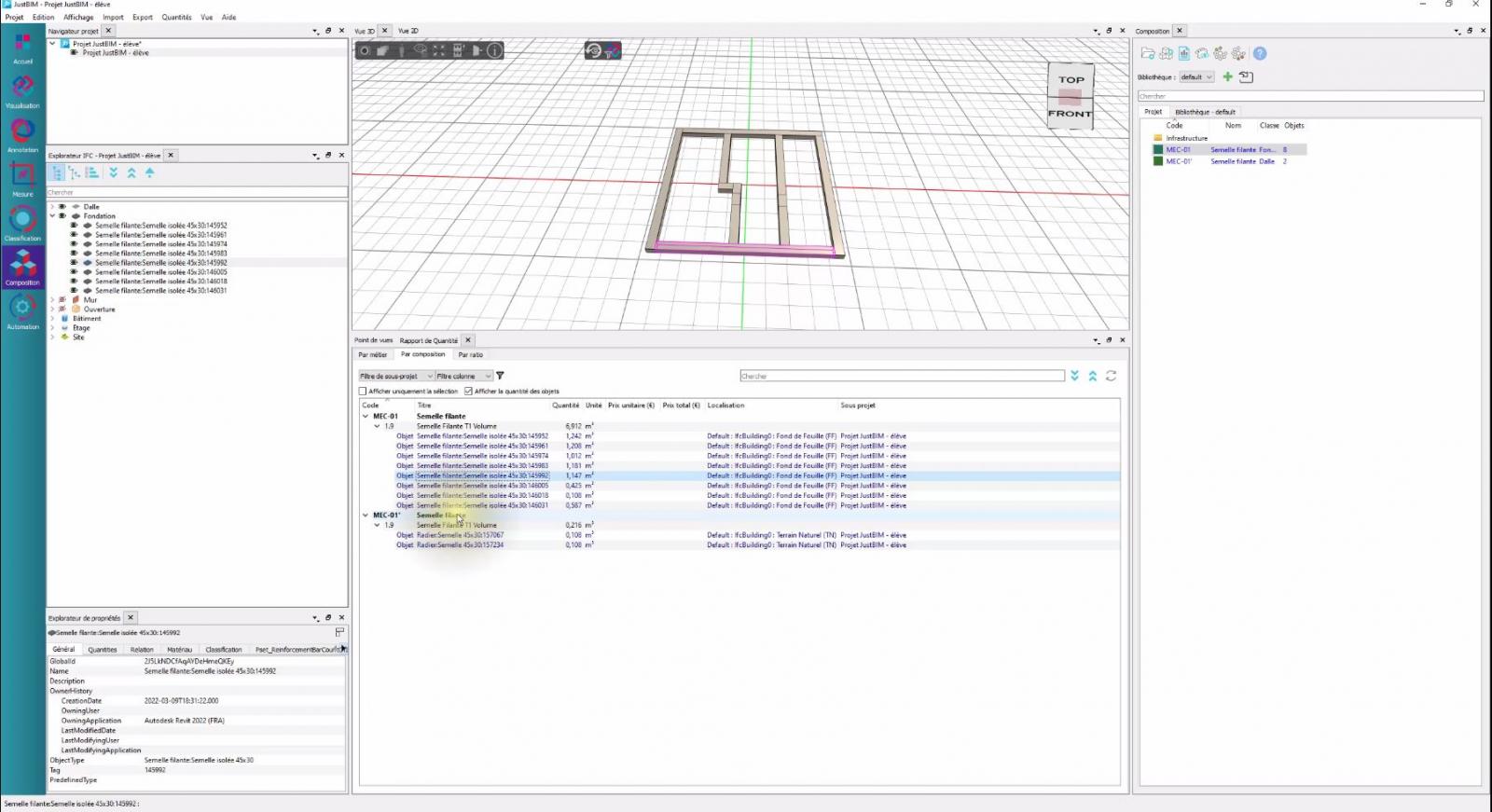Click the info icon in 3D view toolbar

495,50
